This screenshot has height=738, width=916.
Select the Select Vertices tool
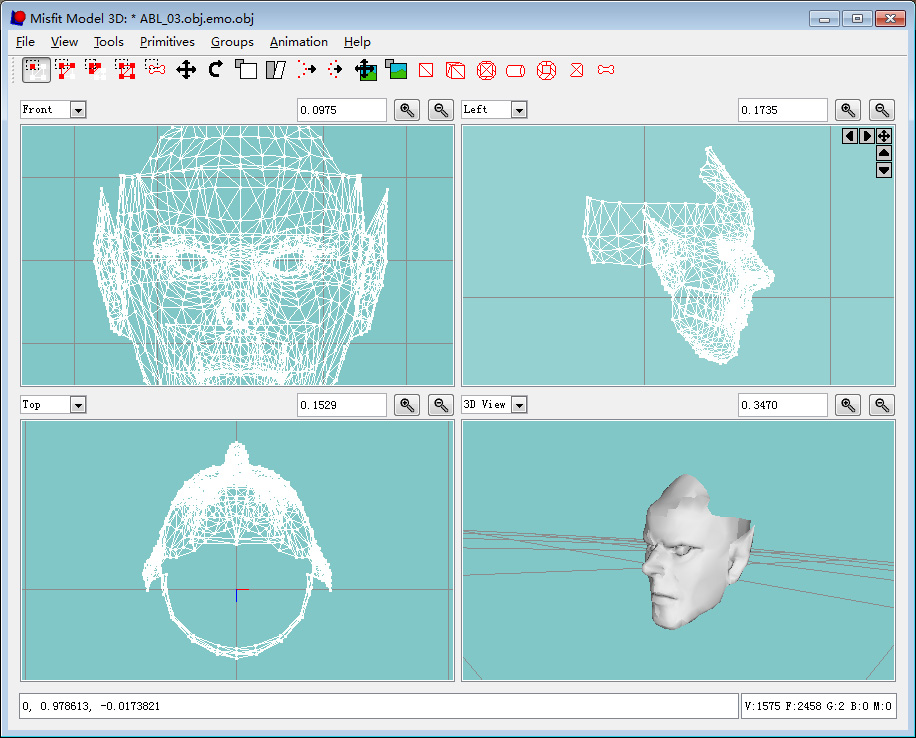click(37, 69)
